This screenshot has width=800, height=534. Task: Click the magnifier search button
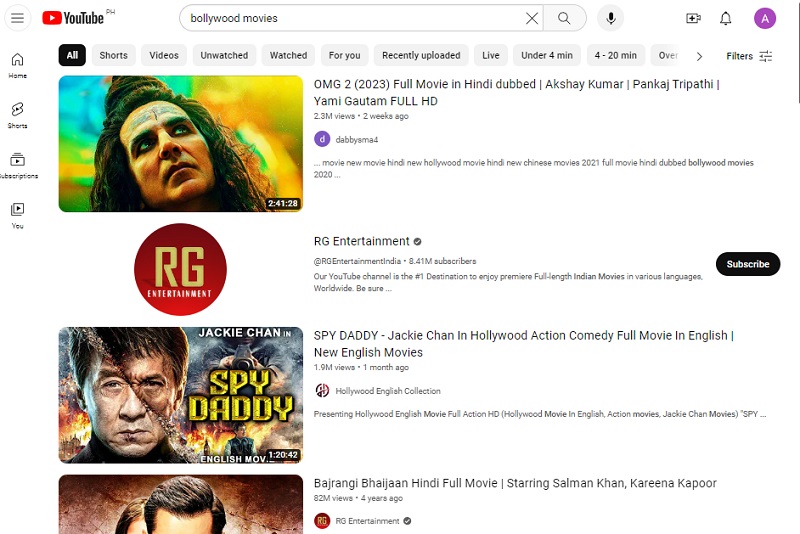[x=564, y=18]
